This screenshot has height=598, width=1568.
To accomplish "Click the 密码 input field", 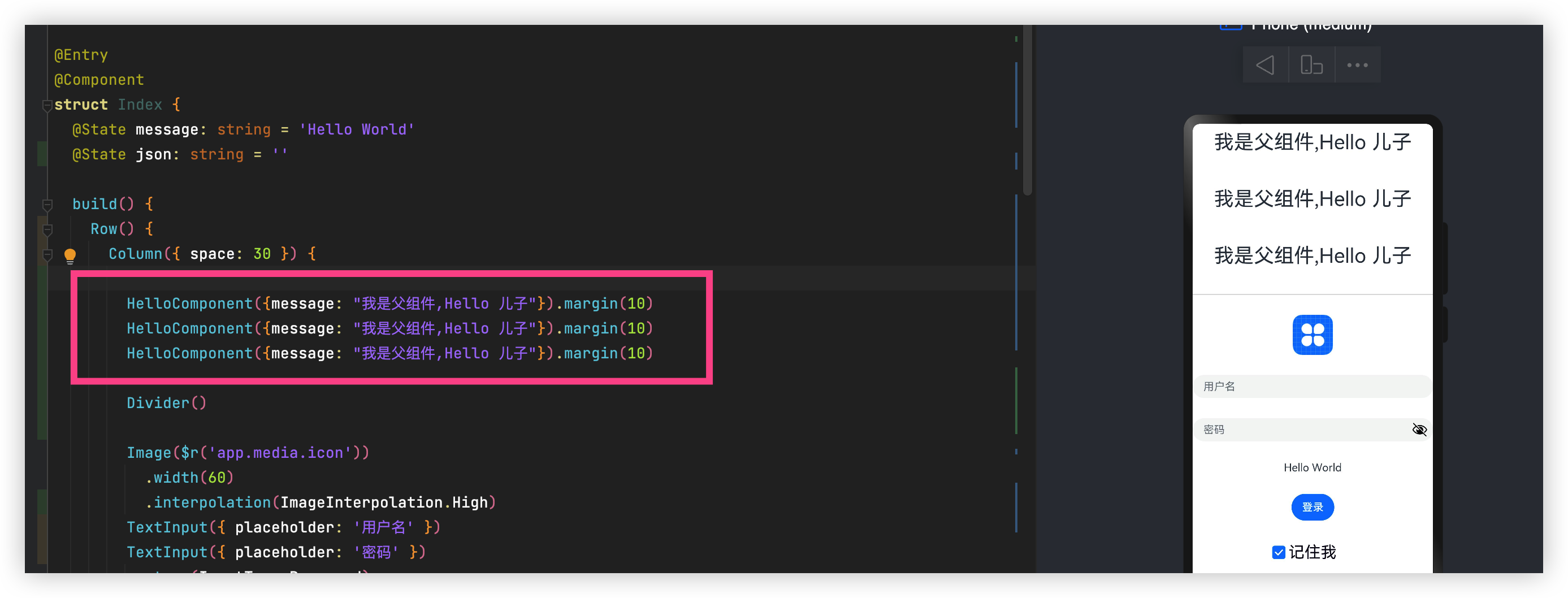I will 1312,430.
